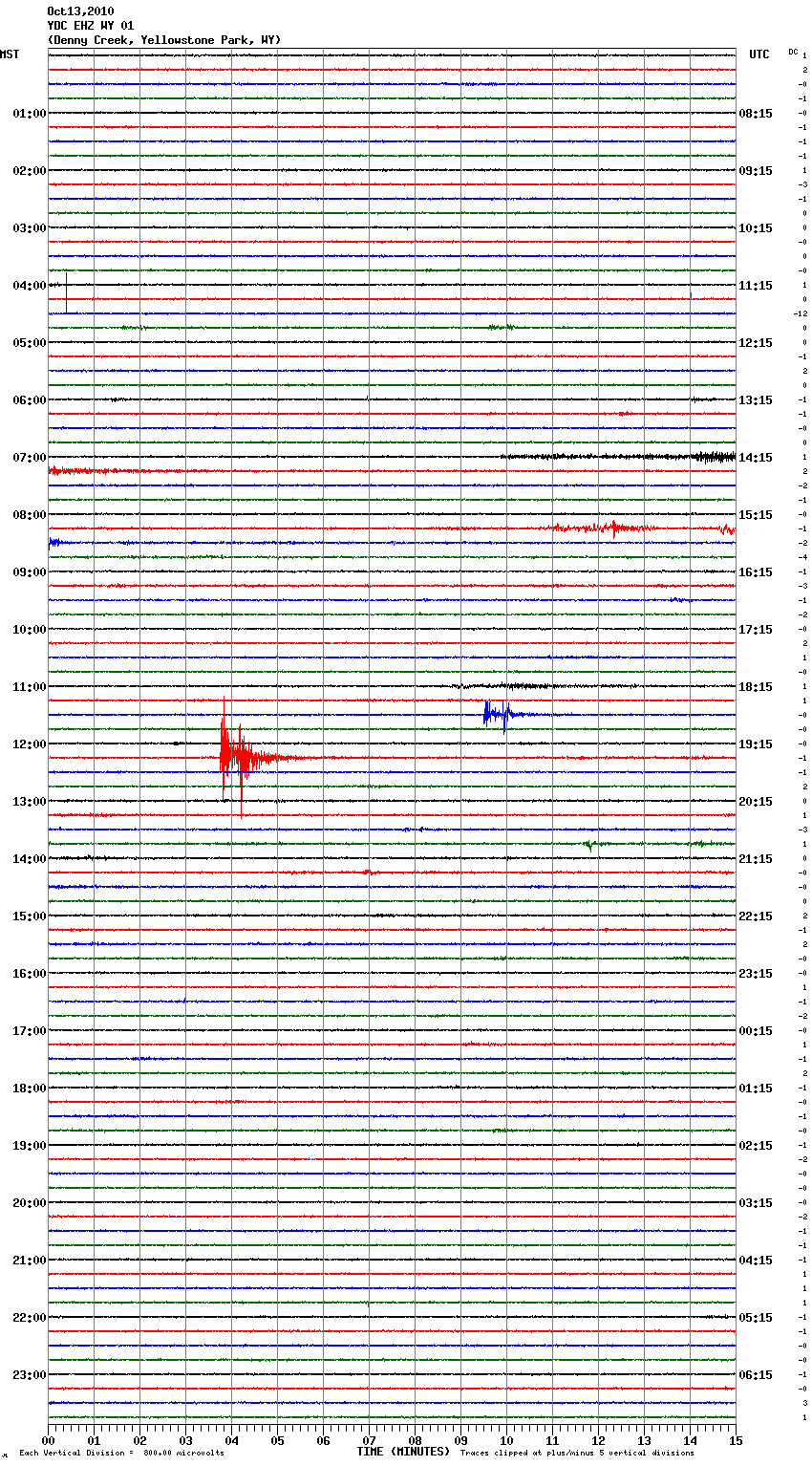Viewport: 812px width, 1466px height.
Task: Click the 00:15 UTC time label
Action: 756,1031
